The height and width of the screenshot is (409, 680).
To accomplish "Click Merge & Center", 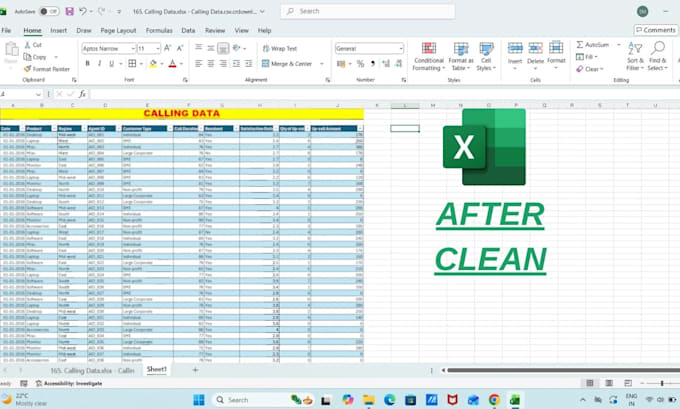I will [x=287, y=64].
